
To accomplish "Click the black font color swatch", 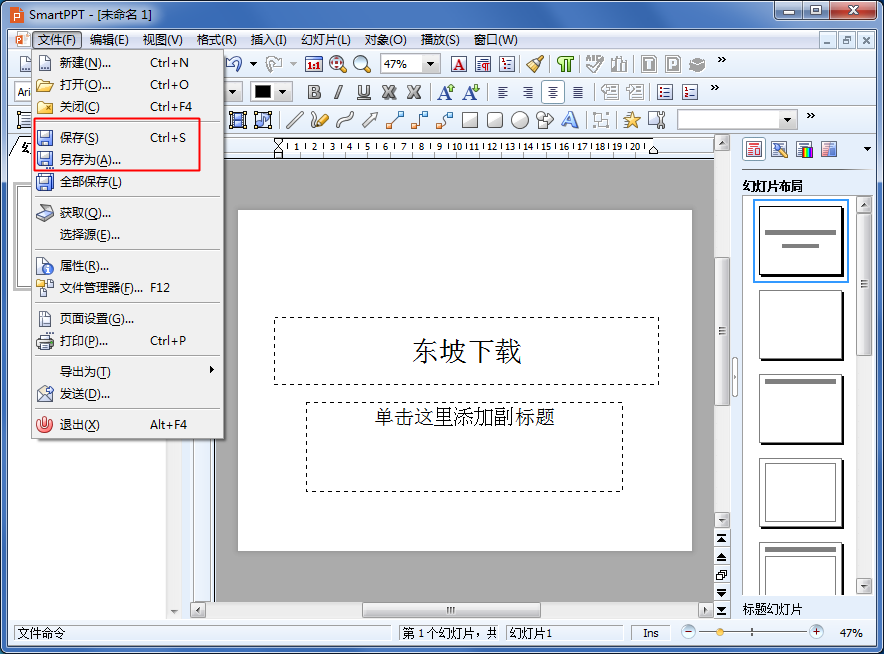I will 263,92.
